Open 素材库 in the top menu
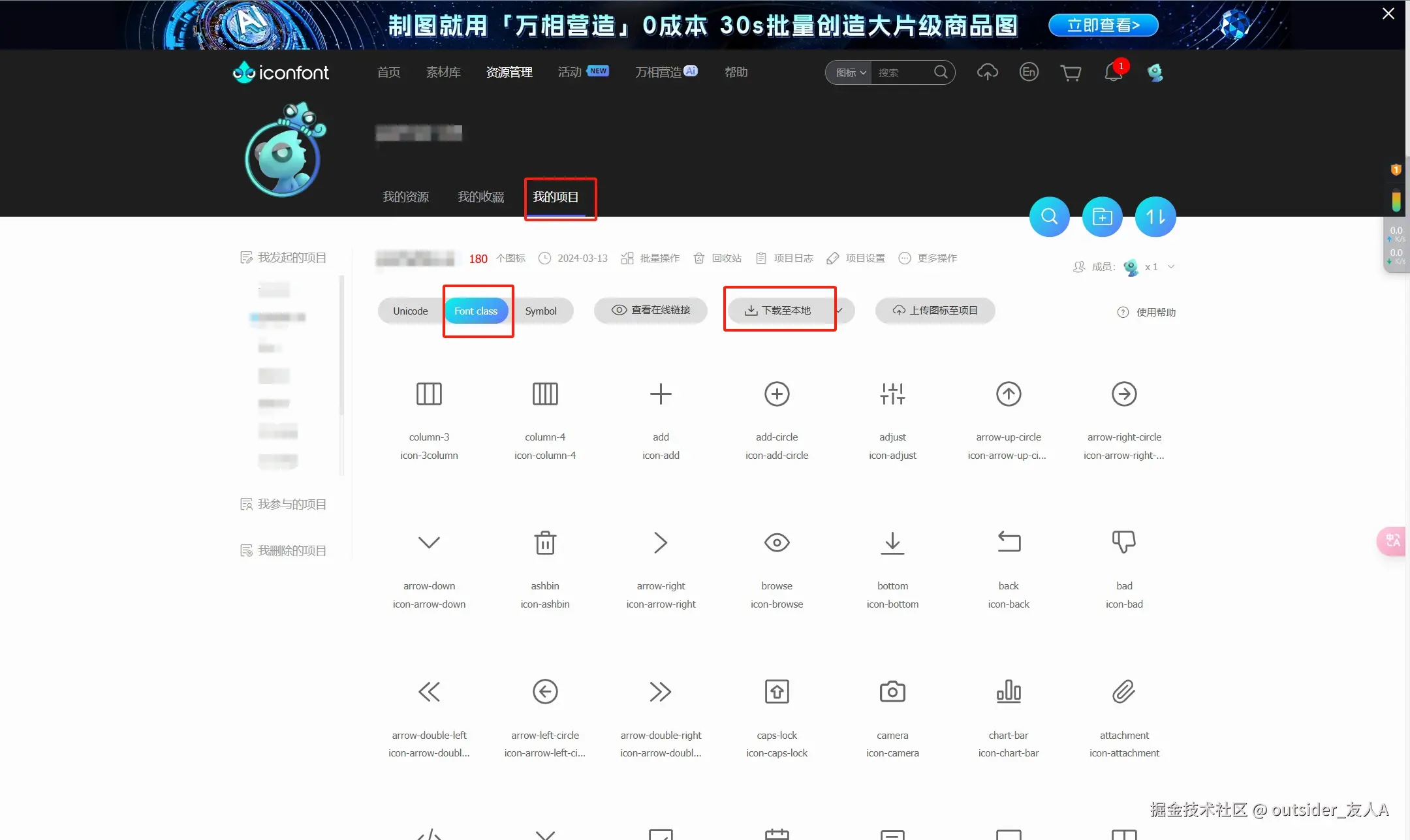Image resolution: width=1410 pixels, height=840 pixels. tap(443, 72)
